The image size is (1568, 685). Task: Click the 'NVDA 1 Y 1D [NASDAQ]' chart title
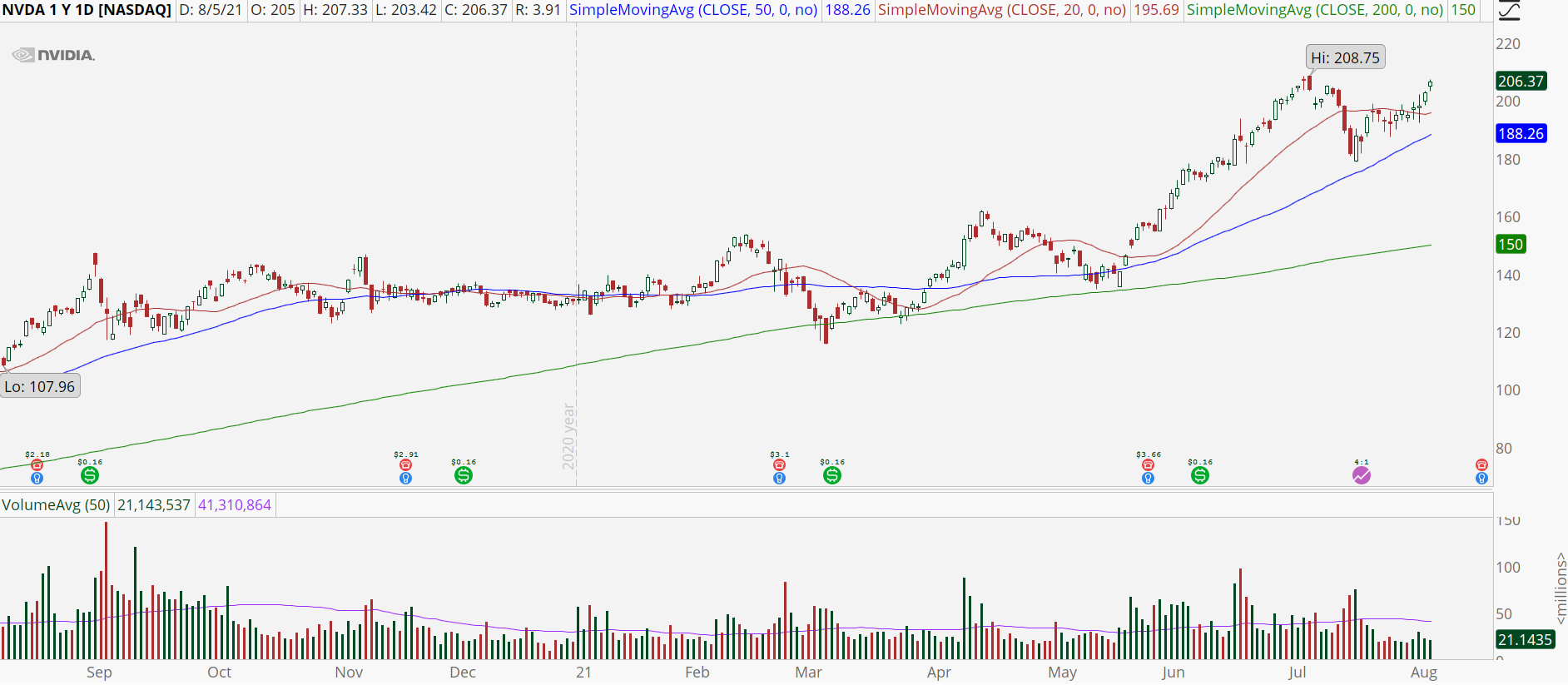coord(87,10)
